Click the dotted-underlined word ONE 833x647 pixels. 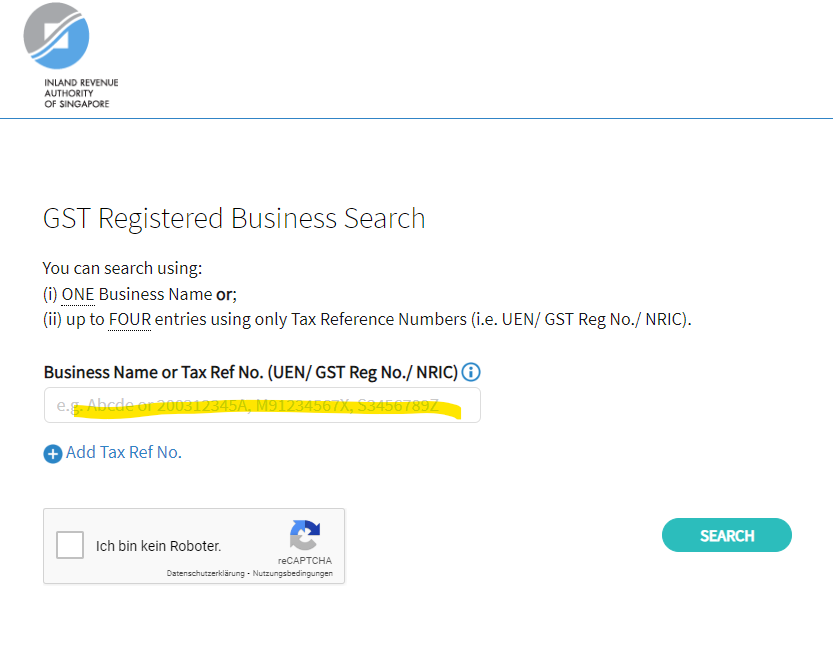point(78,295)
